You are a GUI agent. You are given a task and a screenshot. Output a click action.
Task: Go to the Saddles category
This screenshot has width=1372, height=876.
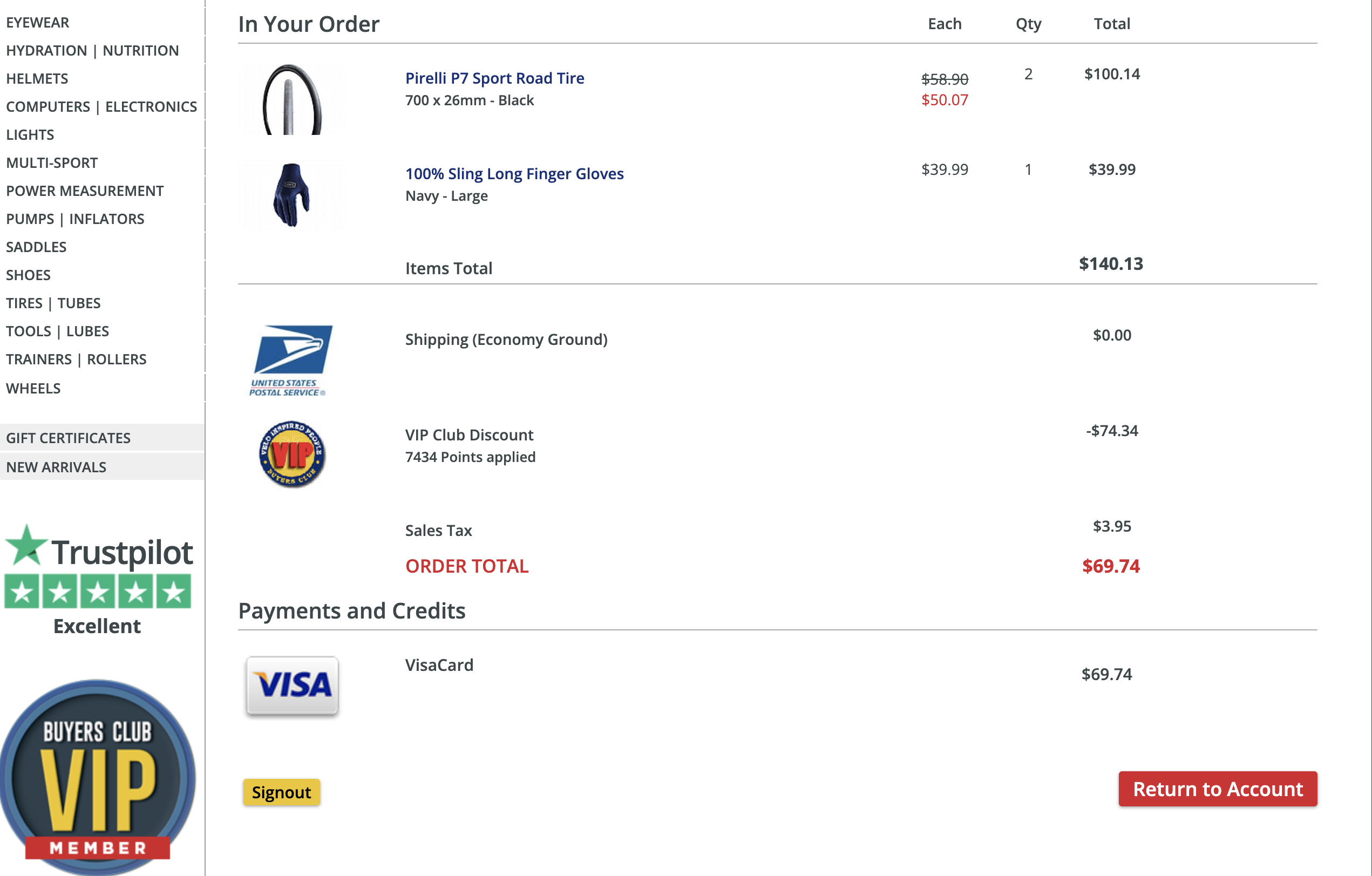36,247
